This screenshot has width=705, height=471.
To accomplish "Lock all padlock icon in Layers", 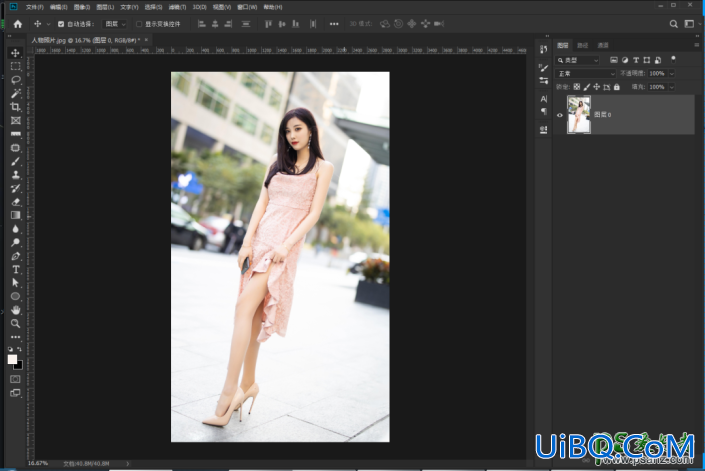I will (617, 87).
